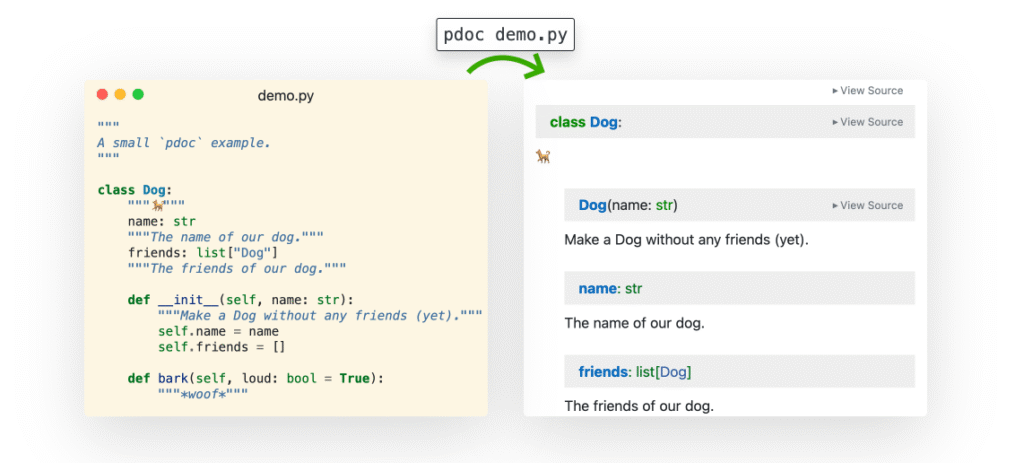This screenshot has width=1024, height=463.
Task: Click the dog emoji under class Dog heading
Action: pos(543,156)
